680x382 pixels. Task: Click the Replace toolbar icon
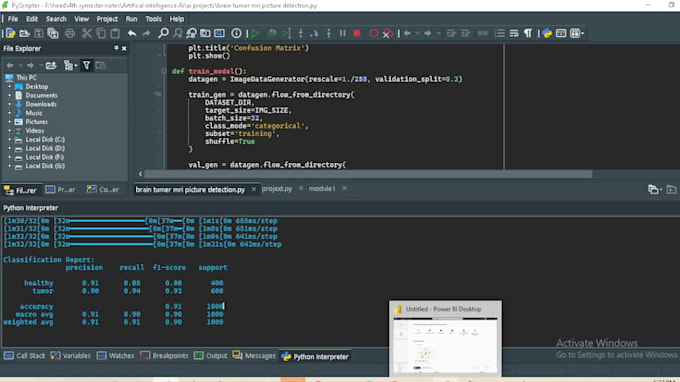191,33
